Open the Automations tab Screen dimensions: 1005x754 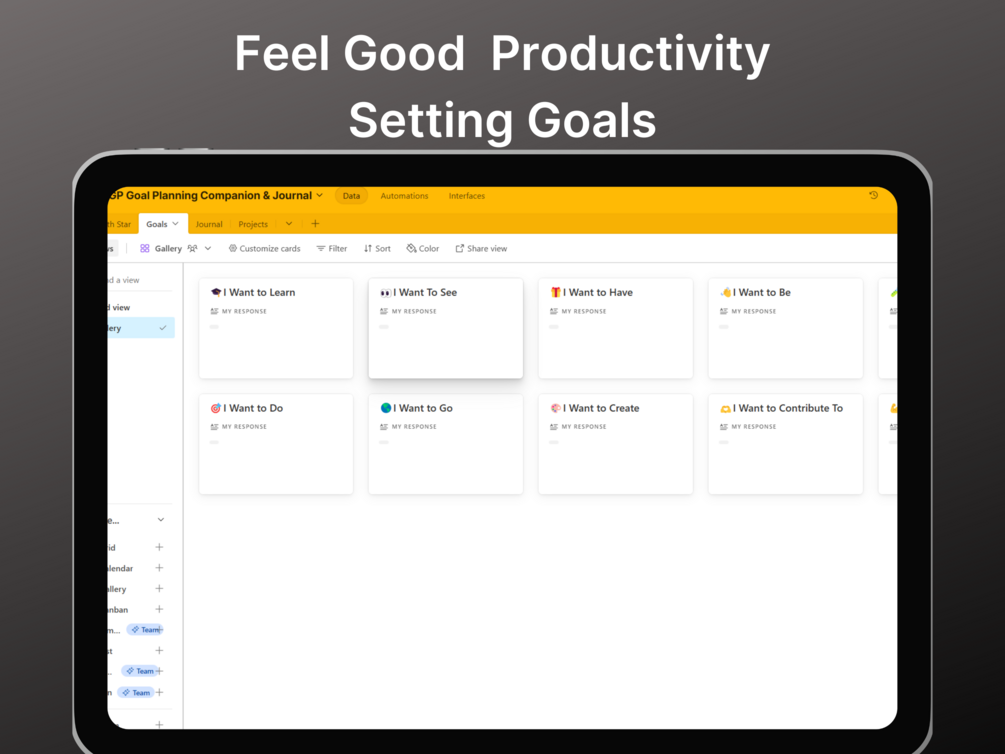(x=404, y=196)
